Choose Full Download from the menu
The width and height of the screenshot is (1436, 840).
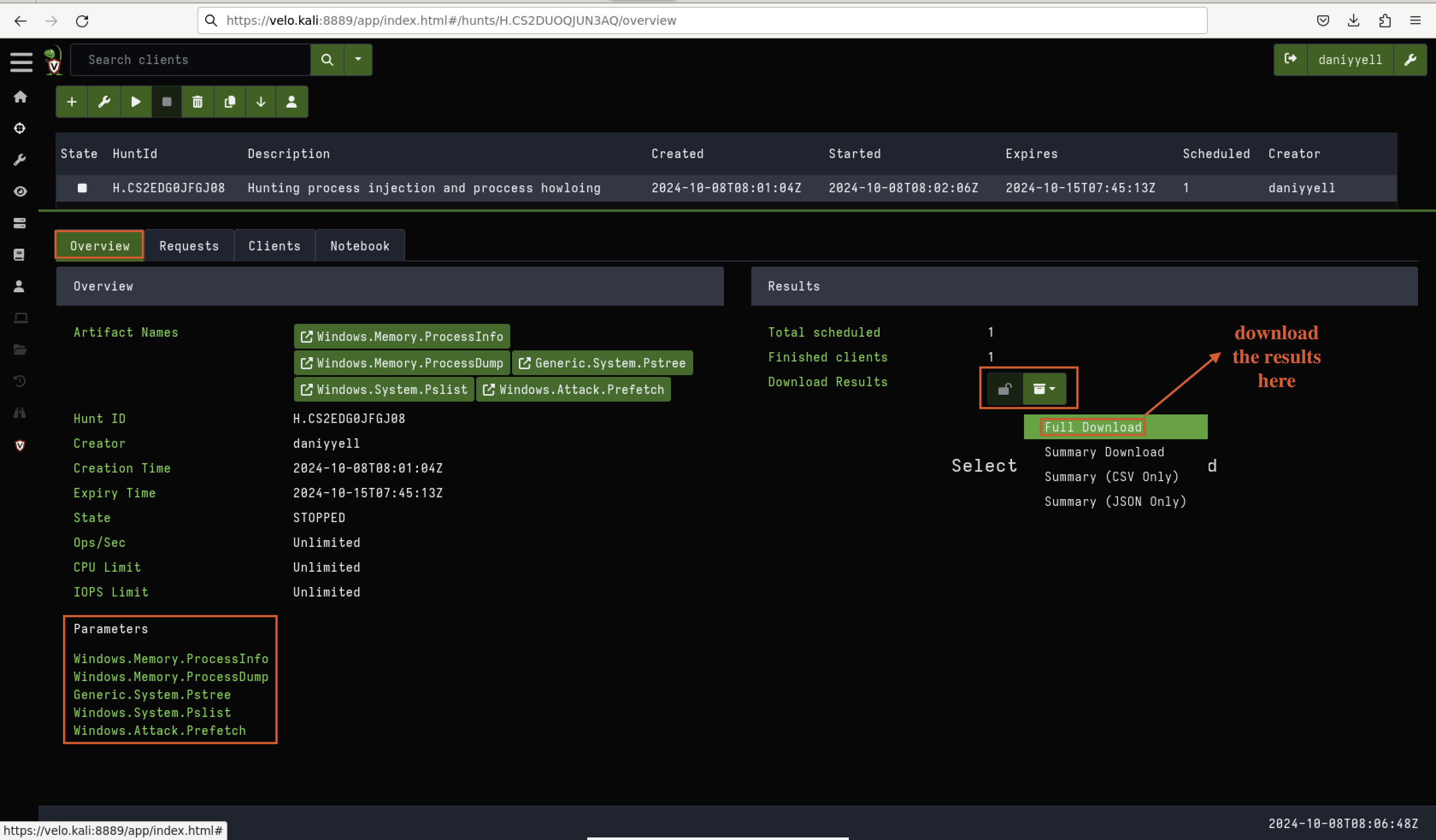[x=1115, y=427]
